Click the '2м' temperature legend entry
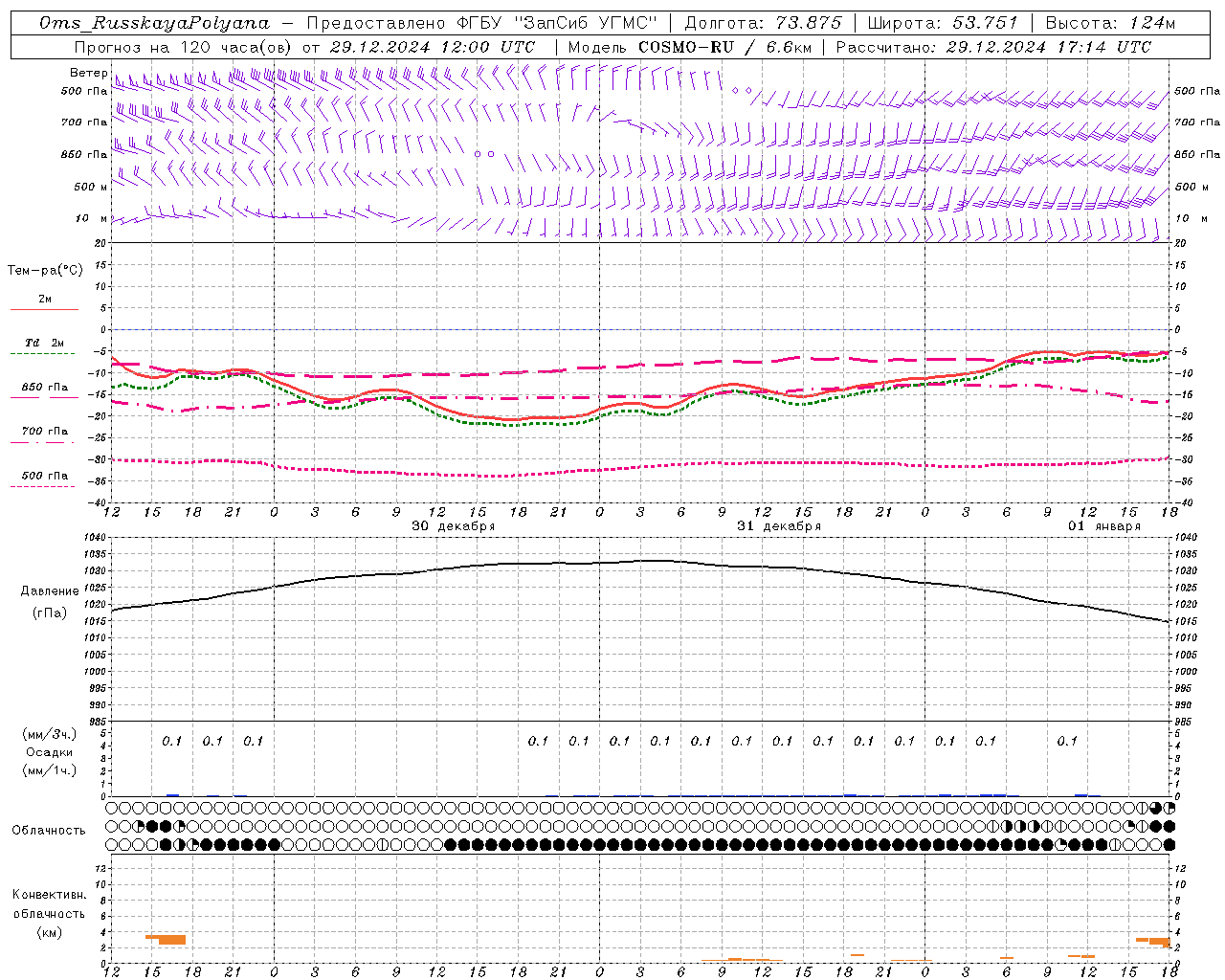 click(x=45, y=300)
